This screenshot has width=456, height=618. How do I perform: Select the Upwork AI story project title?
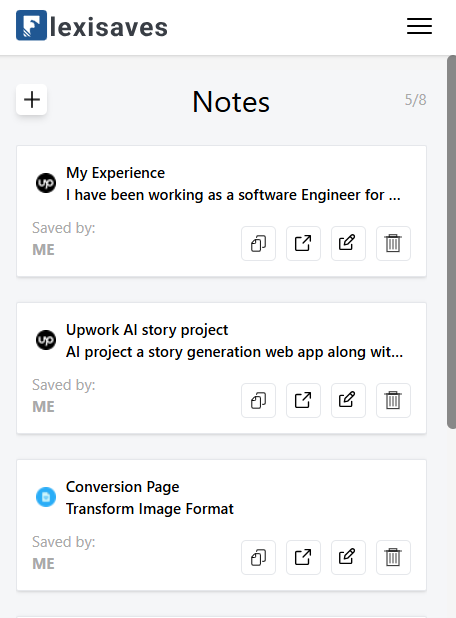point(147,330)
